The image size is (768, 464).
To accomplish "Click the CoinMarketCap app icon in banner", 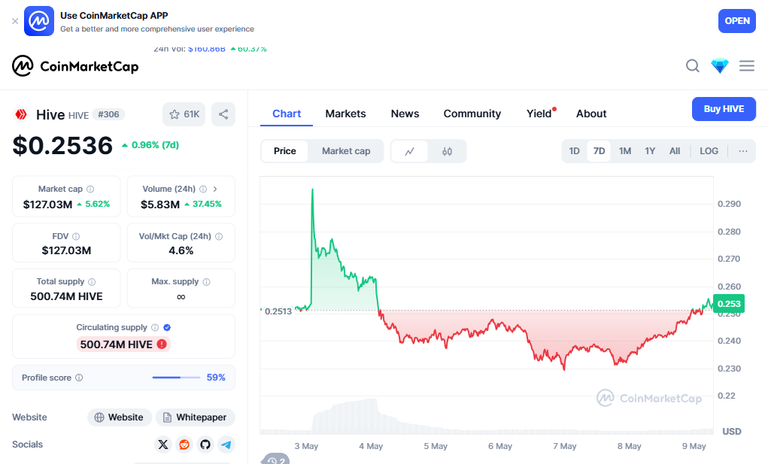I will 39,21.
